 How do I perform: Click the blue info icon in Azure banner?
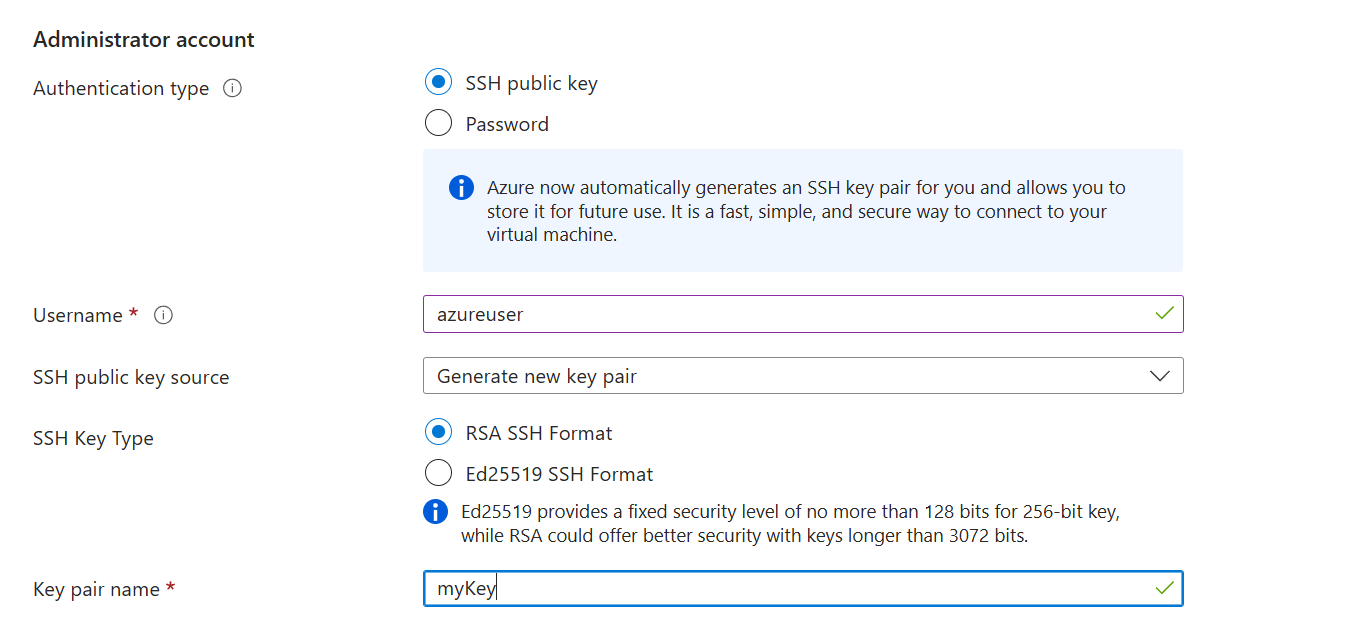click(461, 187)
